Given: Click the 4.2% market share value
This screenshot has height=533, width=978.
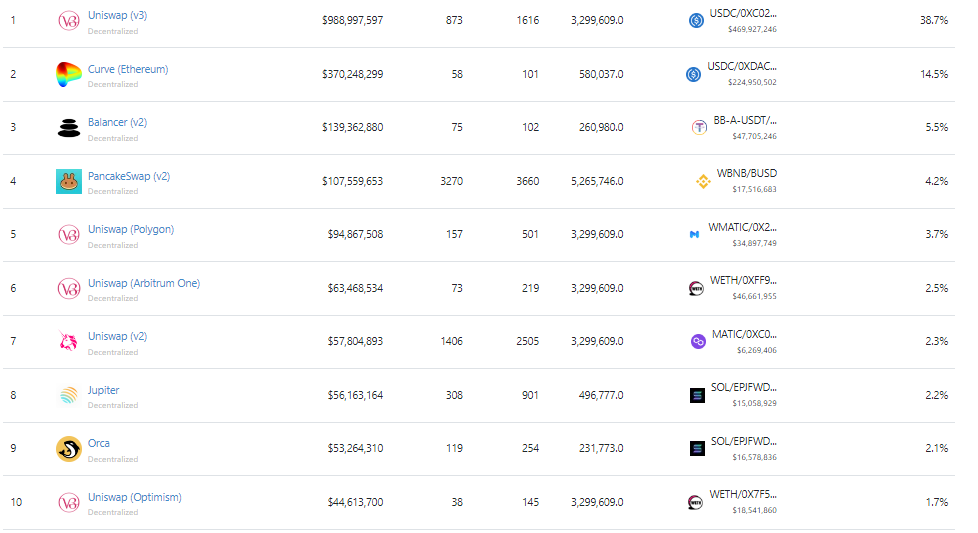Looking at the screenshot, I should tap(937, 181).
